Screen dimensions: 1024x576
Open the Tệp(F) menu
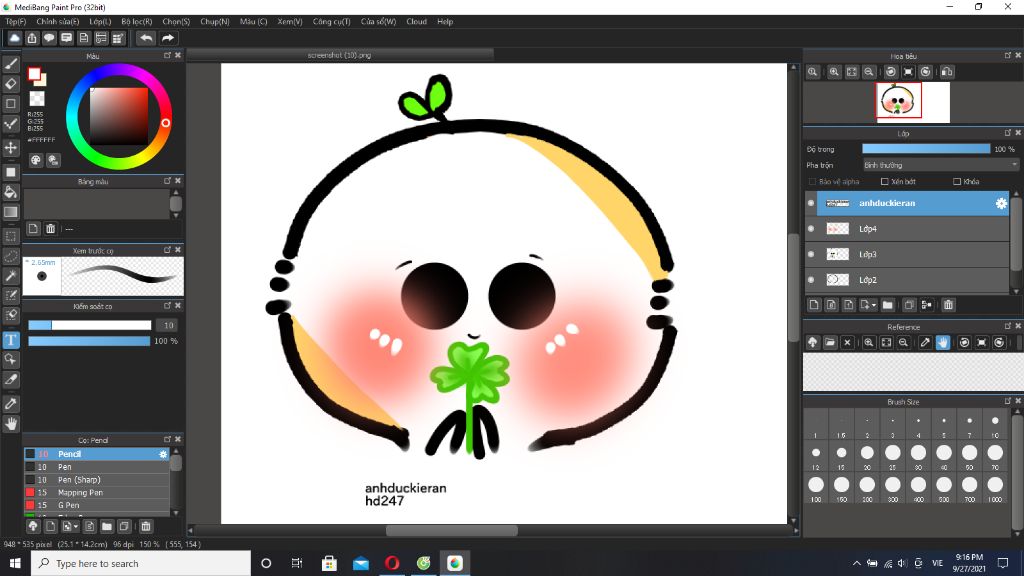[x=16, y=22]
